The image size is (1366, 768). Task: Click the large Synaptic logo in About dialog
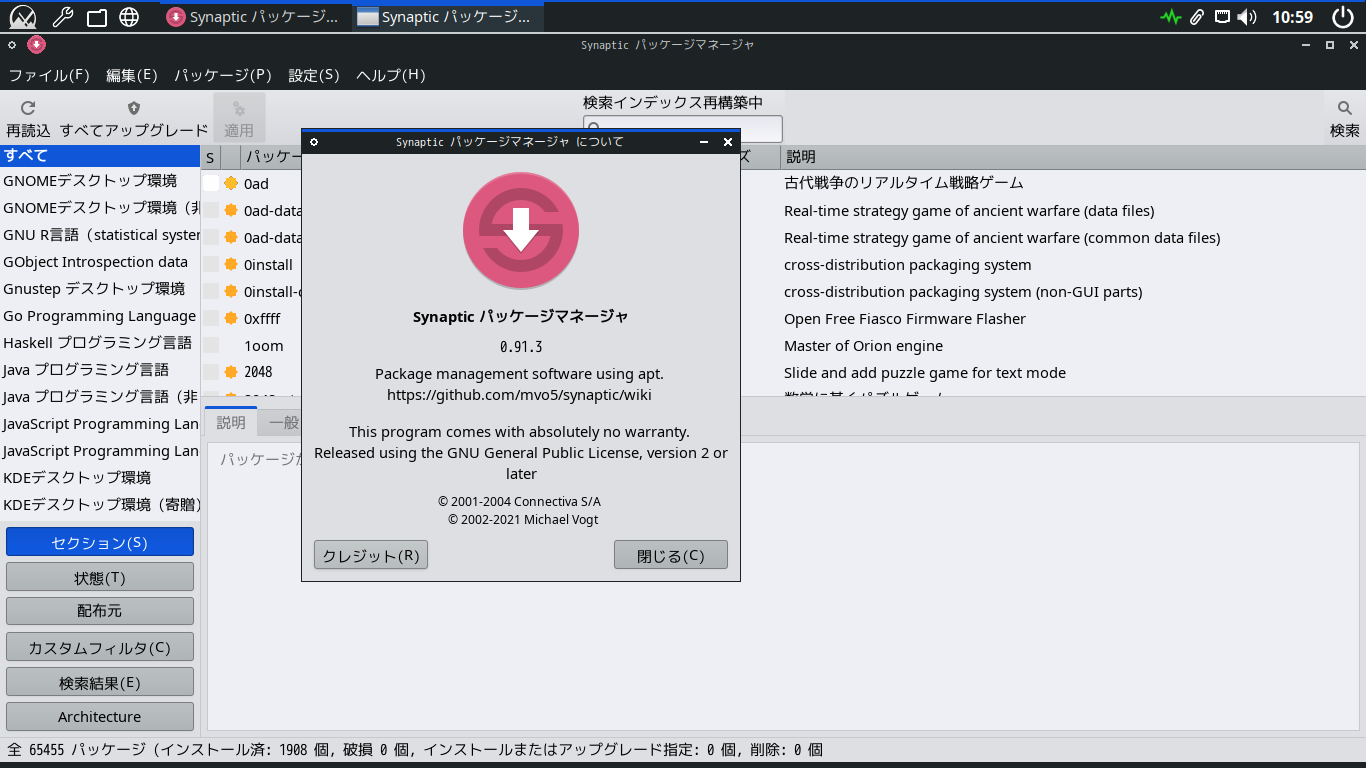[x=521, y=231]
